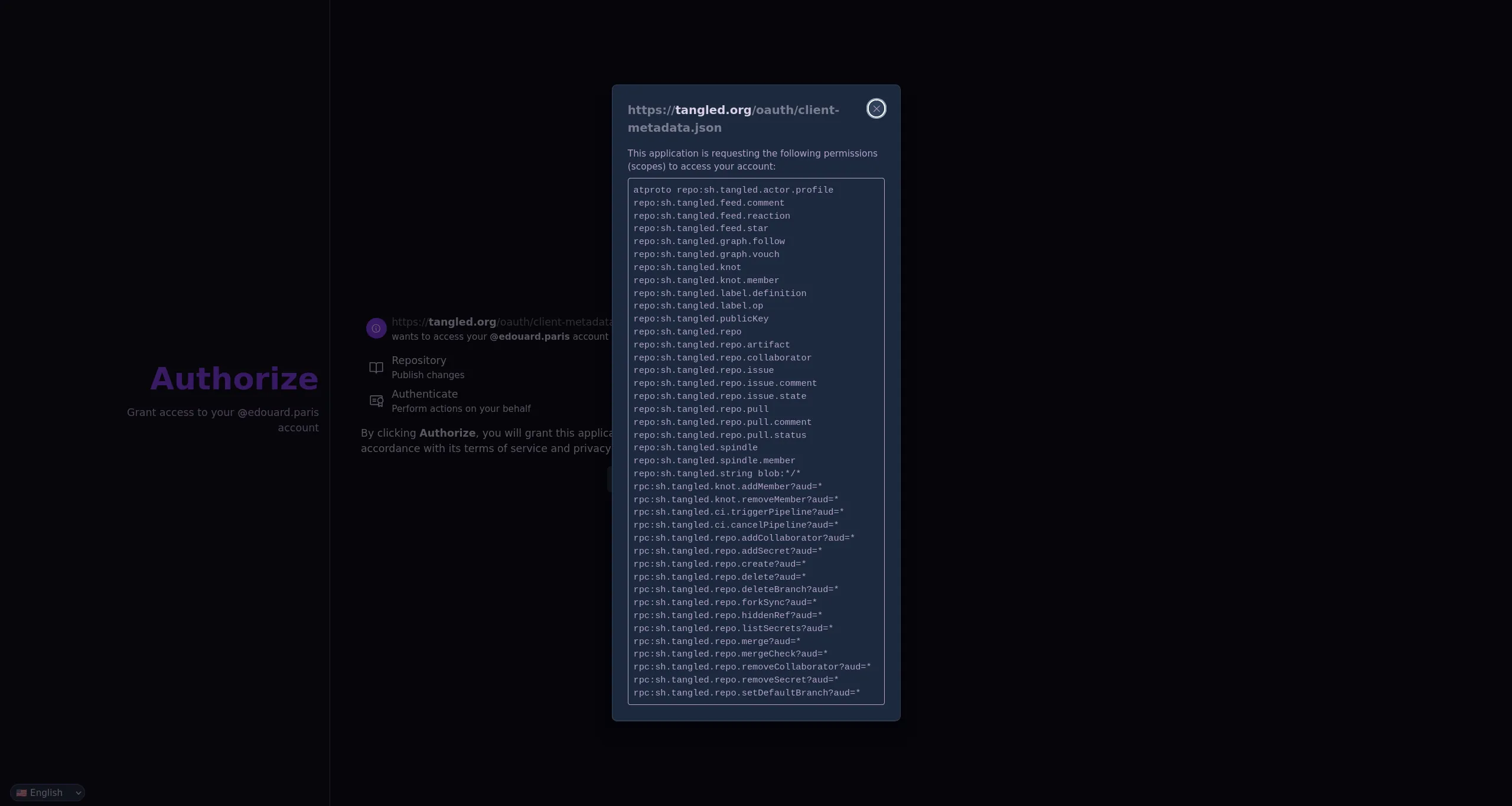The image size is (1512, 806).
Task: Click the purple info icon beside client URL
Action: pos(376,328)
